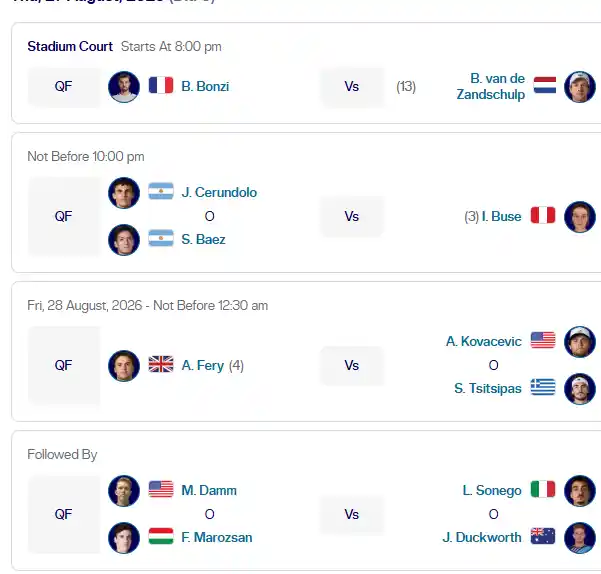Click the QF badge of Fery match
Image resolution: width=601 pixels, height=574 pixels.
(64, 366)
